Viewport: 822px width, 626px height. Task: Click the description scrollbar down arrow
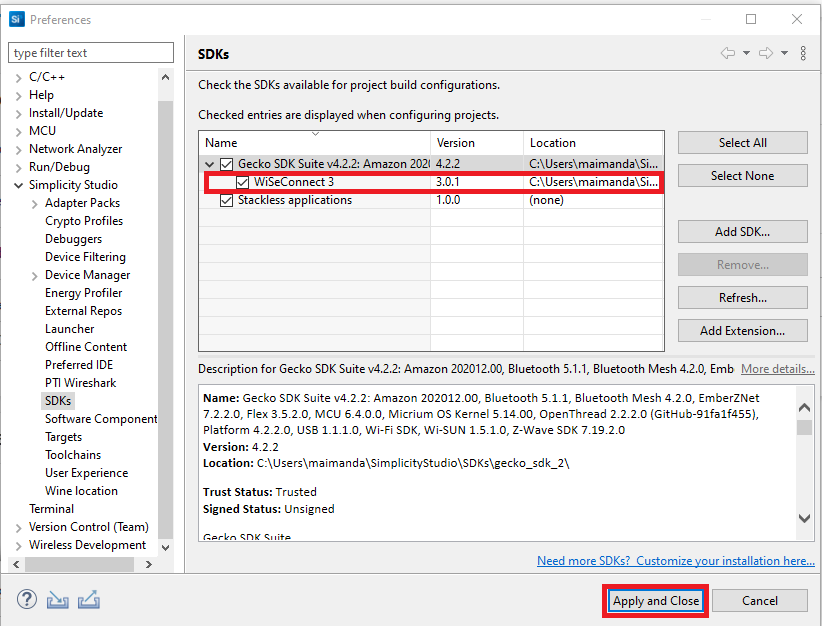coord(805,518)
